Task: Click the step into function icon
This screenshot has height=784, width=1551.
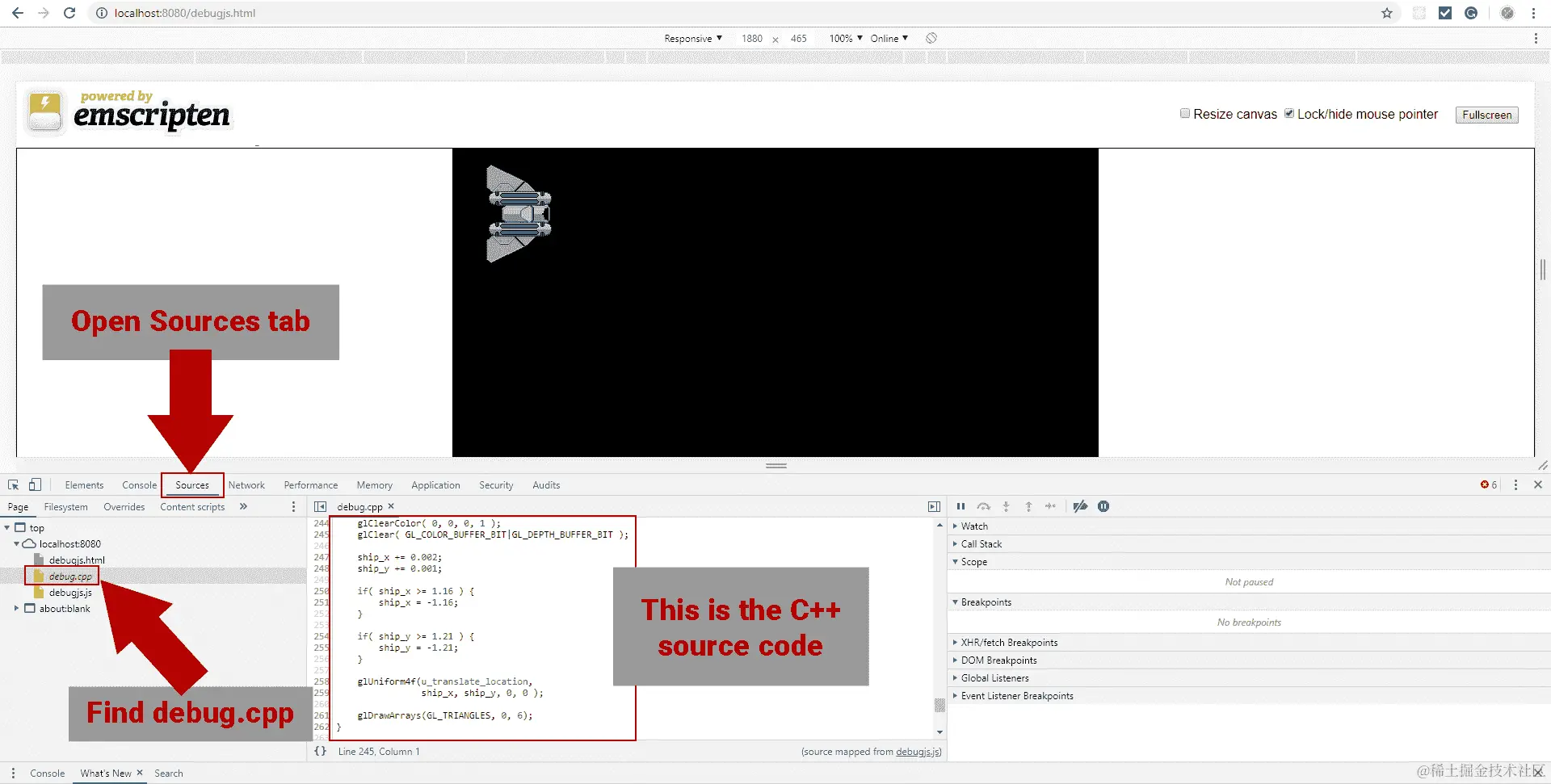Action: click(1006, 506)
